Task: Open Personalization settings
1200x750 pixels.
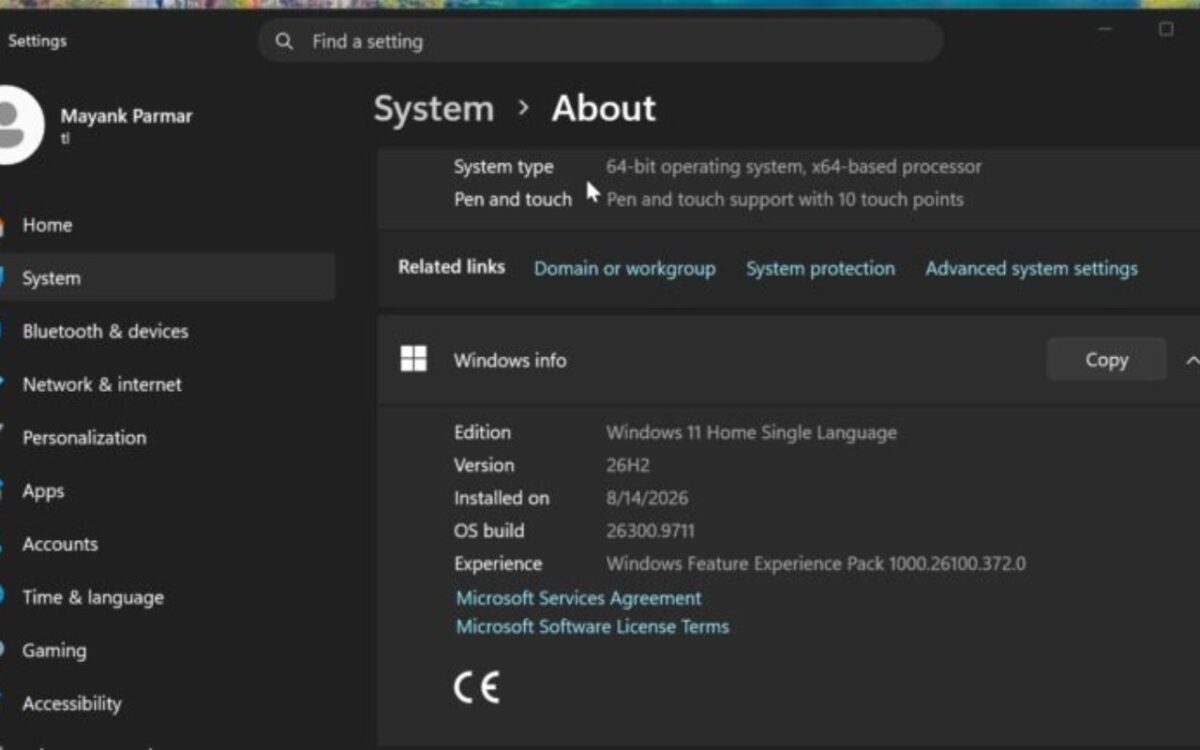Action: (x=84, y=437)
